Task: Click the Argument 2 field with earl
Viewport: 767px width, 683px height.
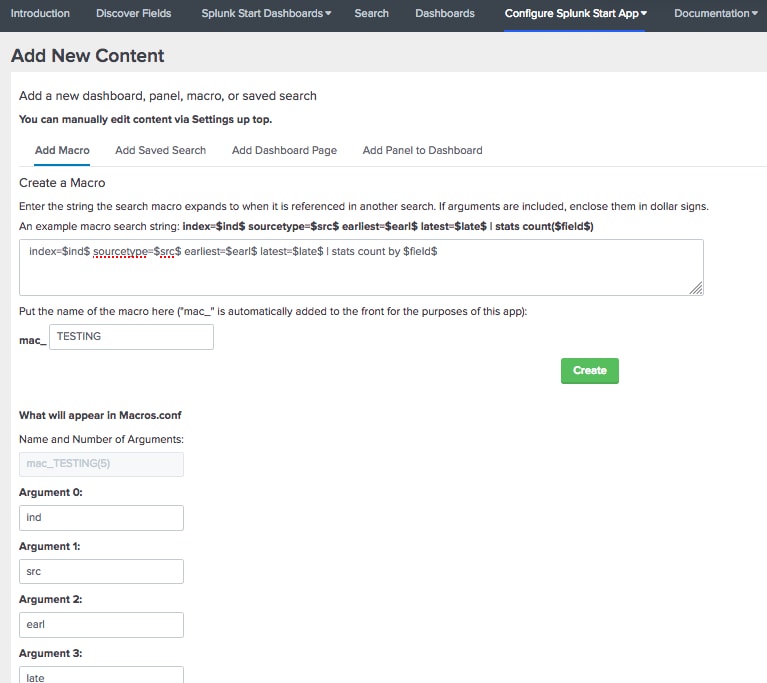Action: [101, 625]
